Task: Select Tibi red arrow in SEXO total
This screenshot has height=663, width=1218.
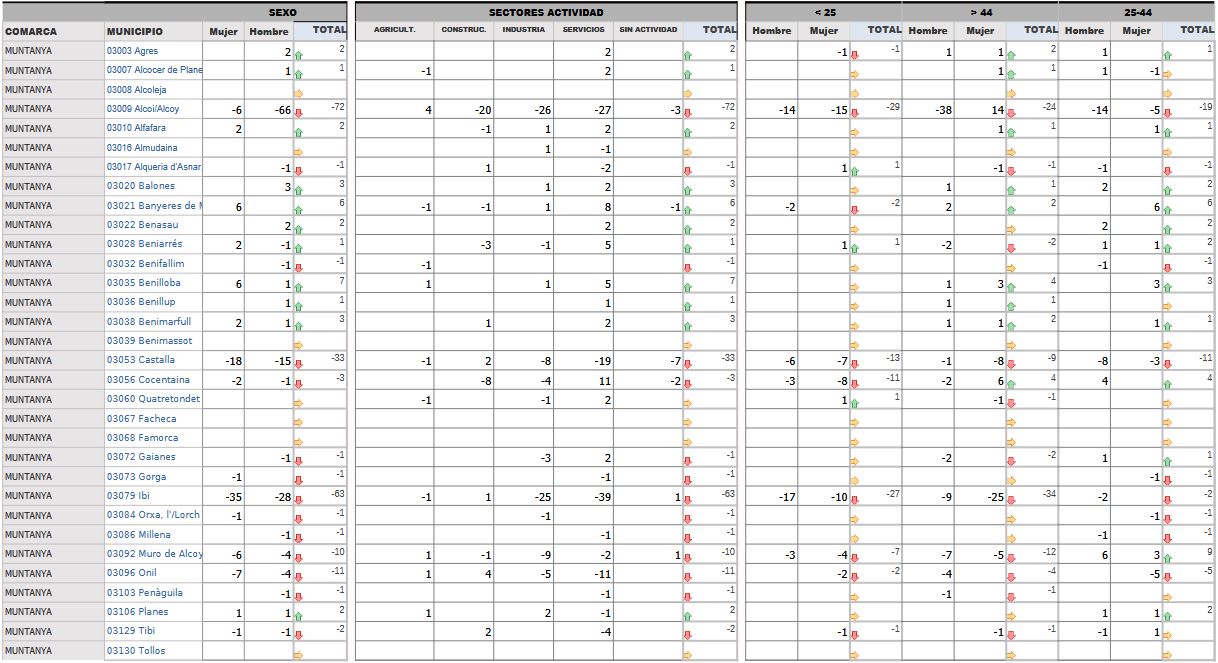Action: tap(299, 635)
